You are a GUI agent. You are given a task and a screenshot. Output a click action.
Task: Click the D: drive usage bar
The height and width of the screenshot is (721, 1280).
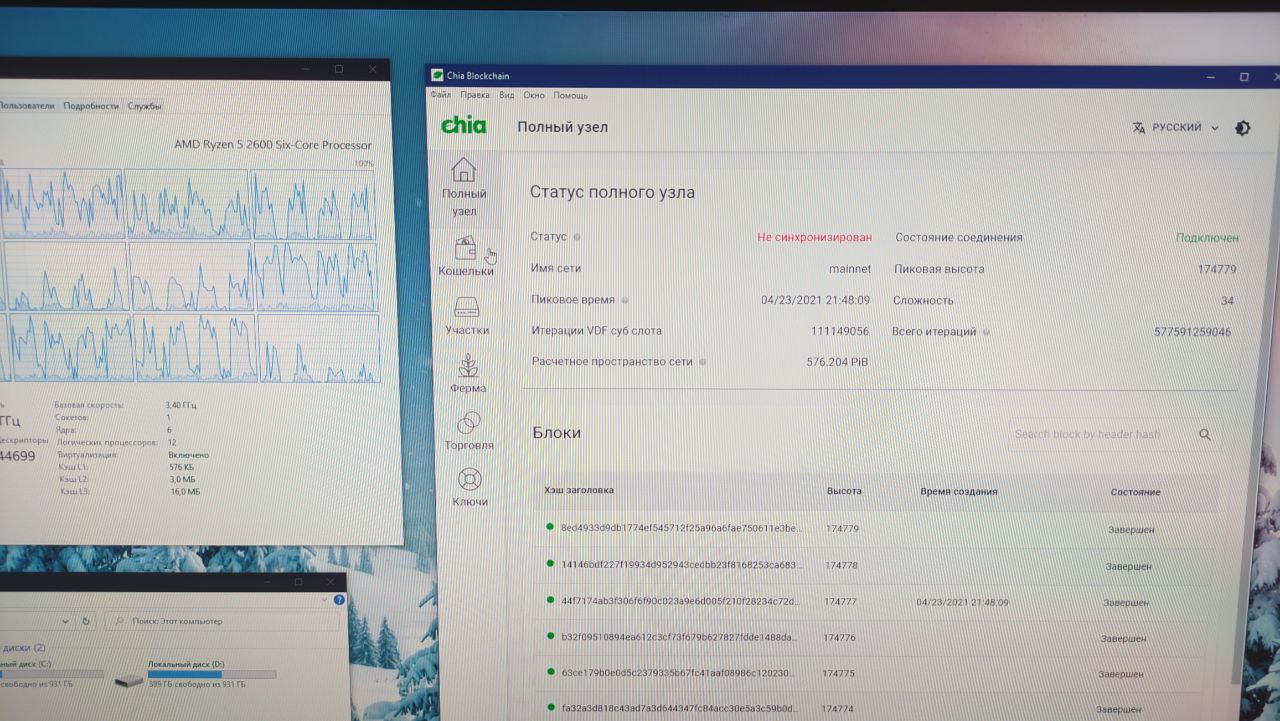pos(212,675)
